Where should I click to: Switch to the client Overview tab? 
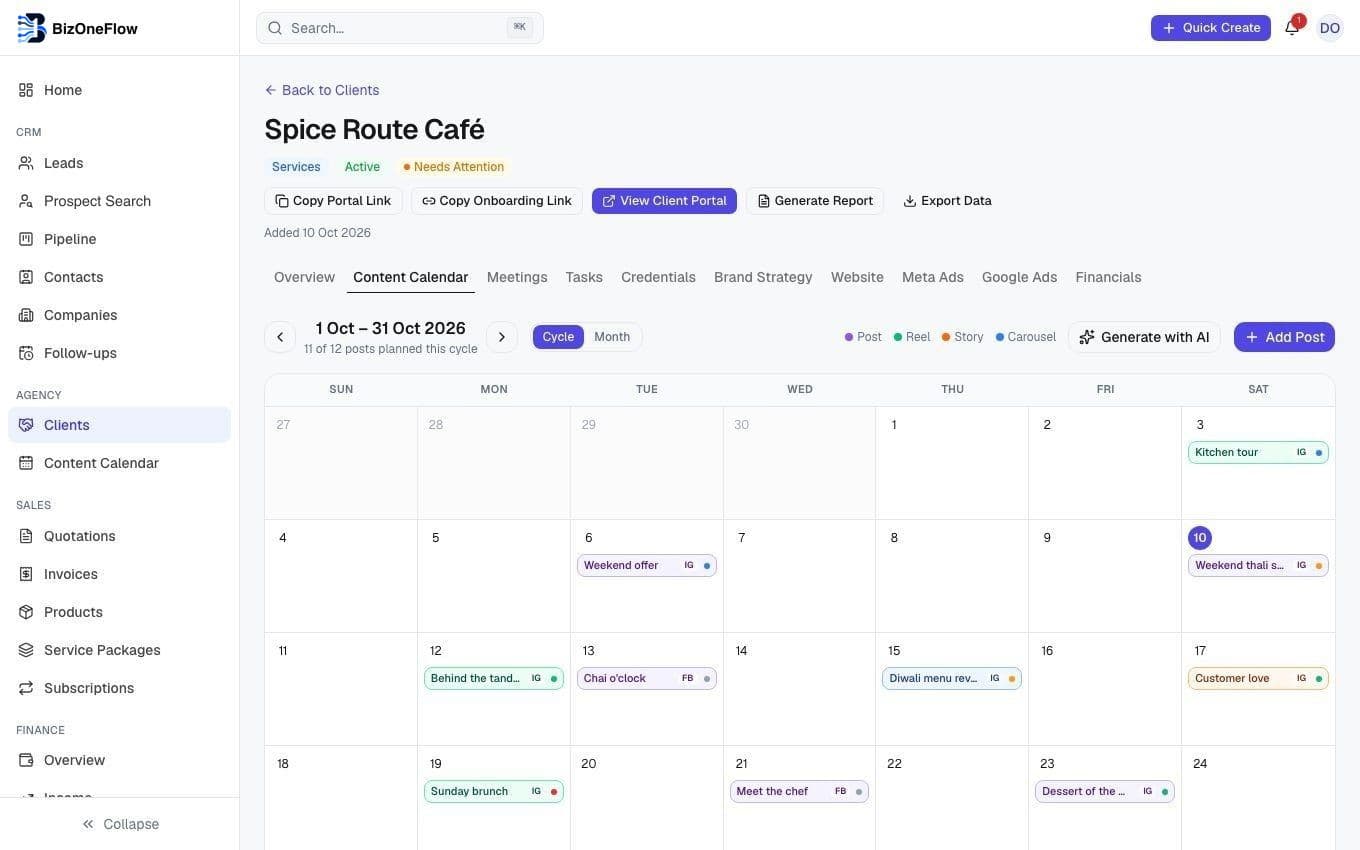[304, 277]
